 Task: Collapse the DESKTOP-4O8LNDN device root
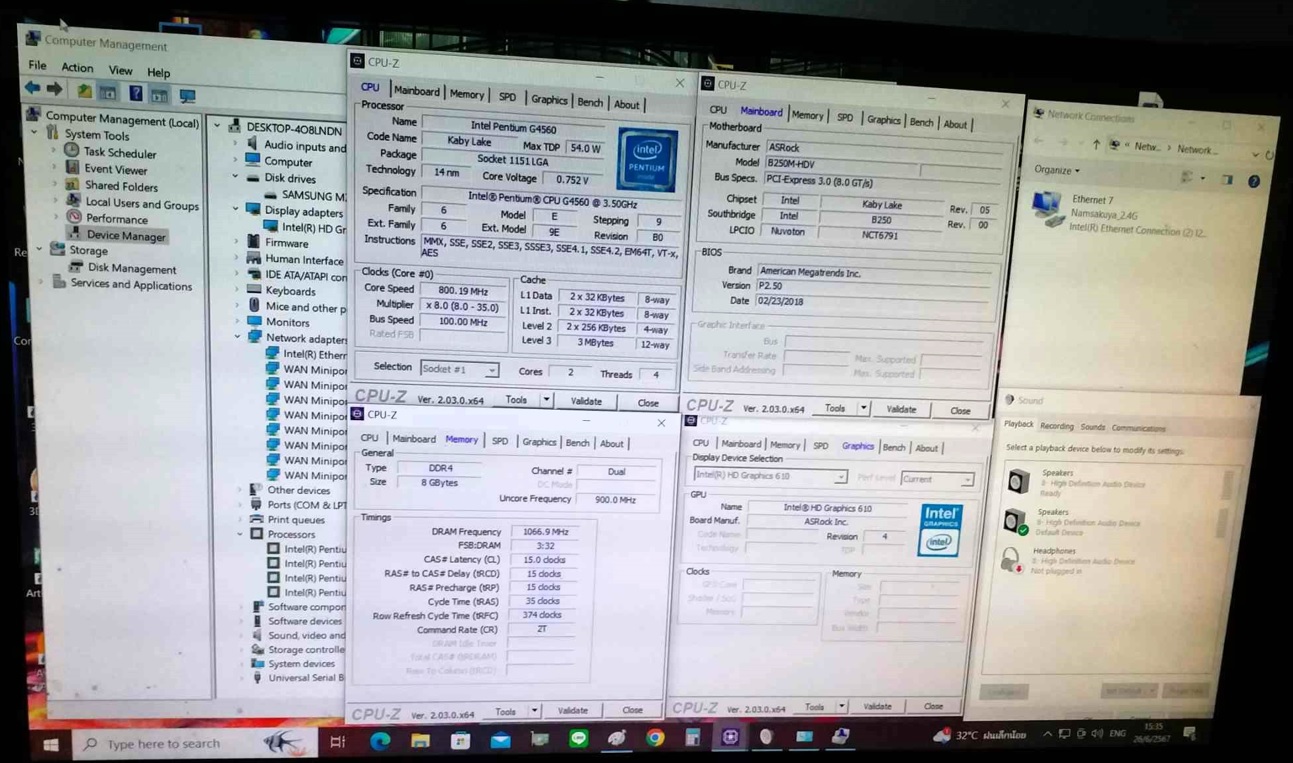[218, 126]
